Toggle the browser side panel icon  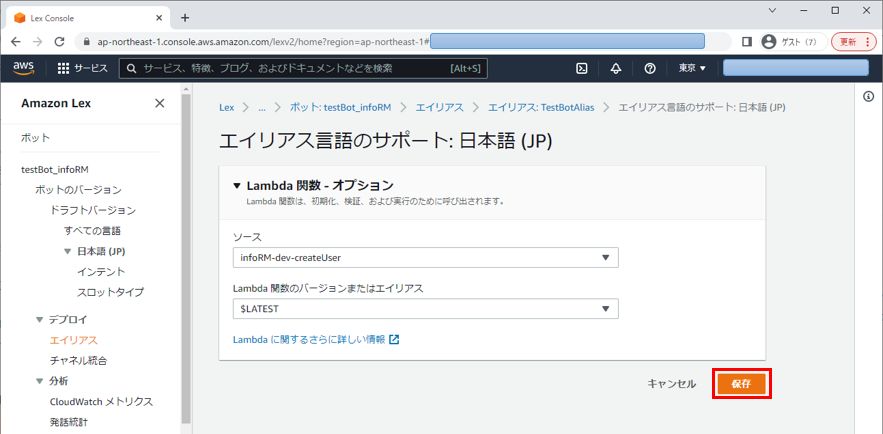tap(747, 42)
